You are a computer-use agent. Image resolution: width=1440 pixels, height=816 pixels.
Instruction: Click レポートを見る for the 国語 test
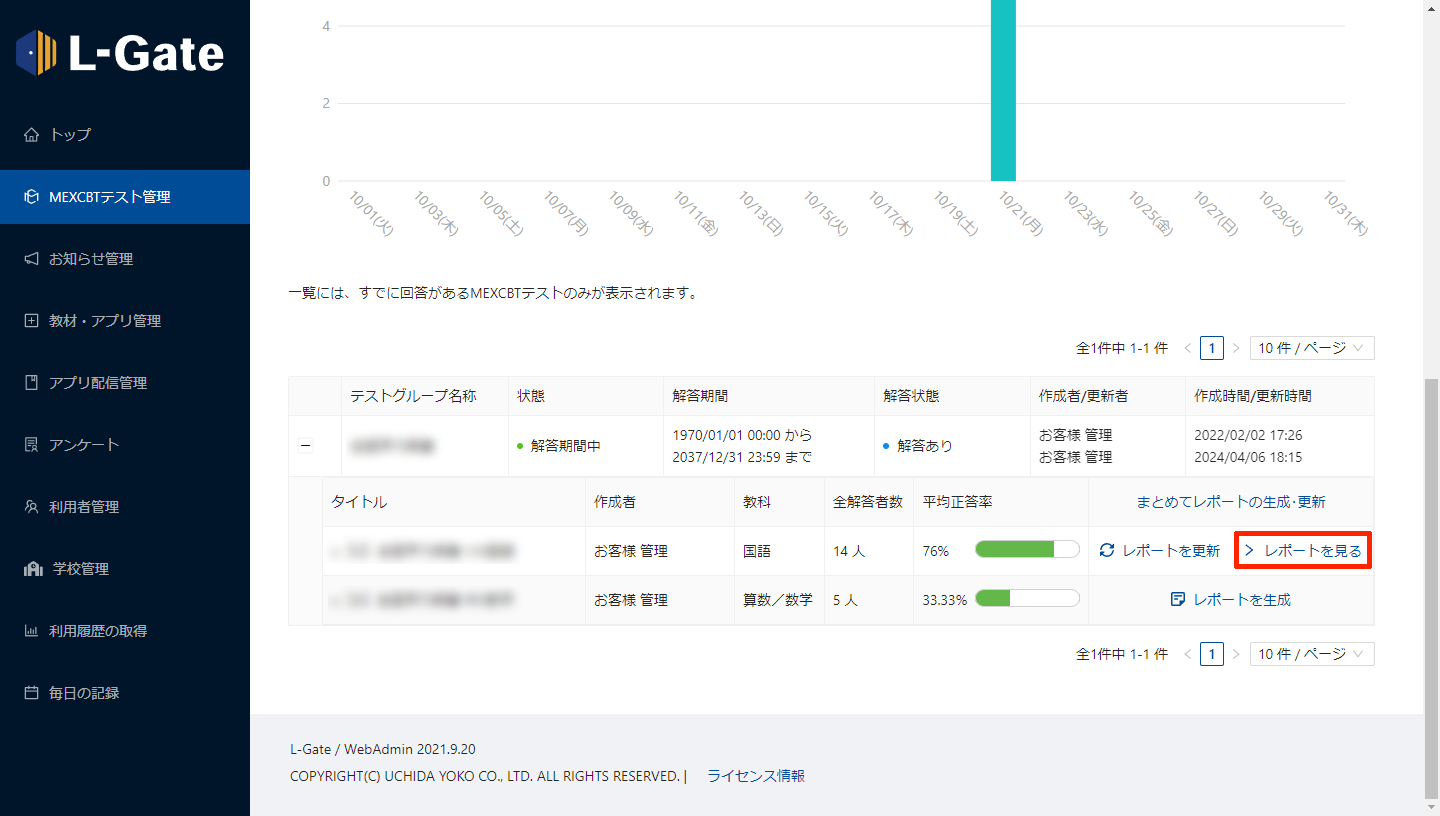tap(1303, 551)
